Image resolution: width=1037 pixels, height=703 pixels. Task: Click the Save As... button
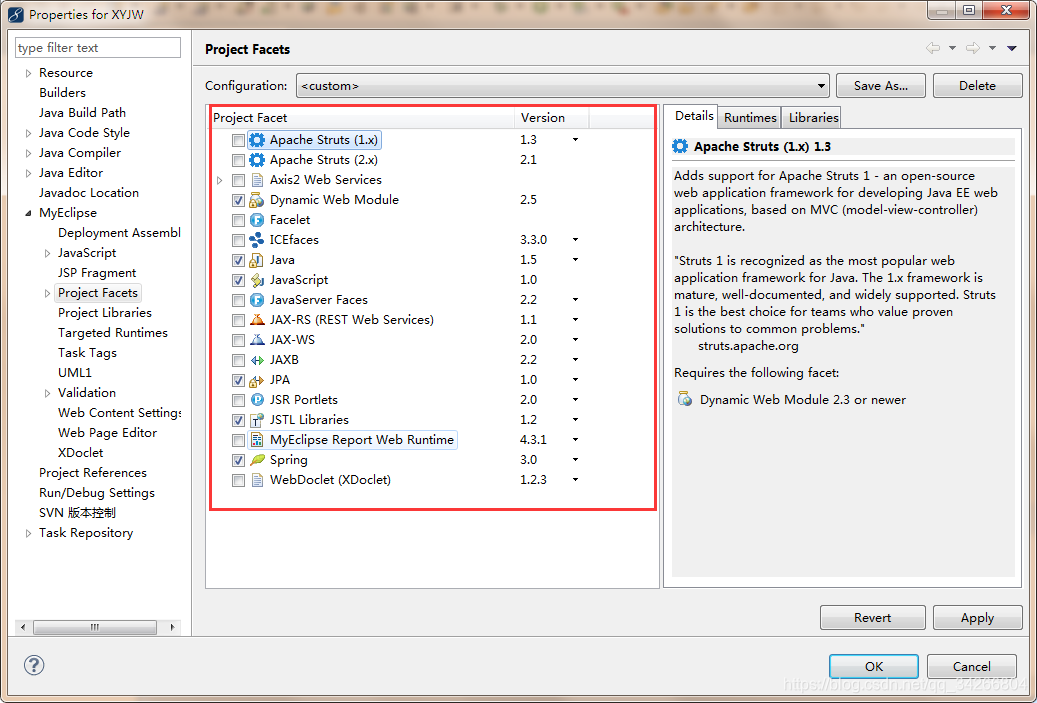click(x=880, y=85)
